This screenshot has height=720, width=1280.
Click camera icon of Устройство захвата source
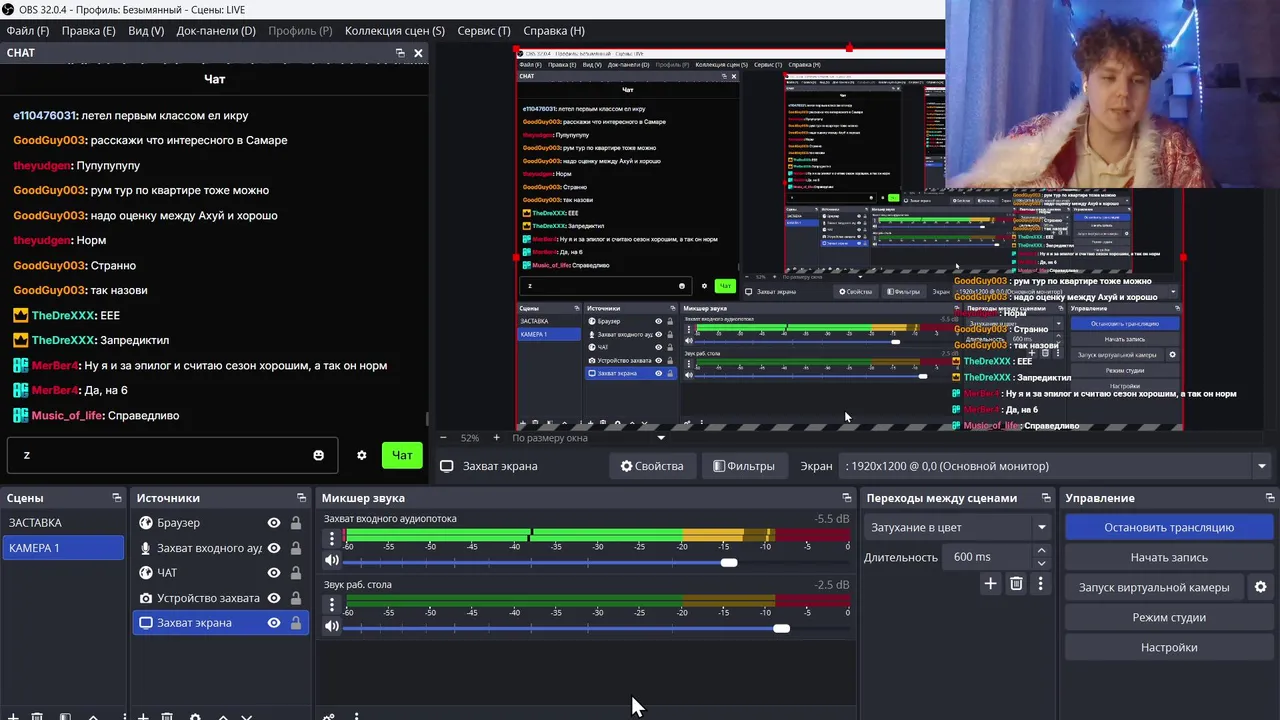point(146,598)
